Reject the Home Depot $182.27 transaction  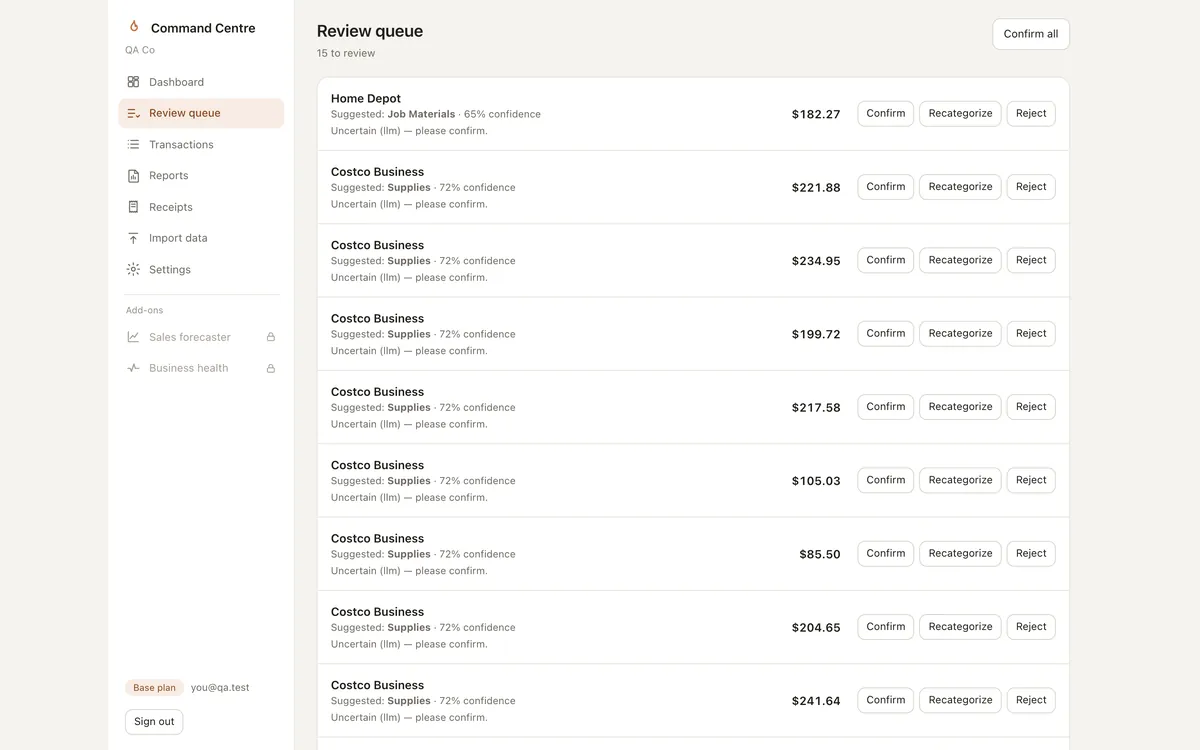coord(1031,114)
